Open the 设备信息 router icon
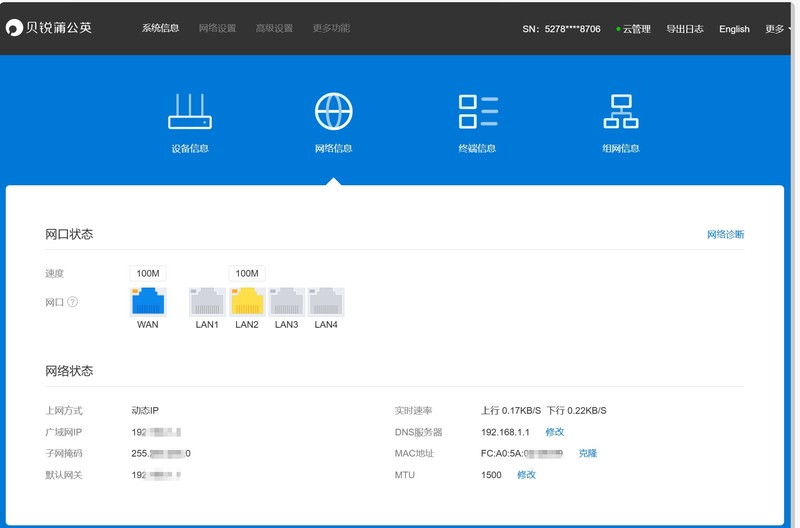The height and width of the screenshot is (528, 800). click(x=190, y=111)
